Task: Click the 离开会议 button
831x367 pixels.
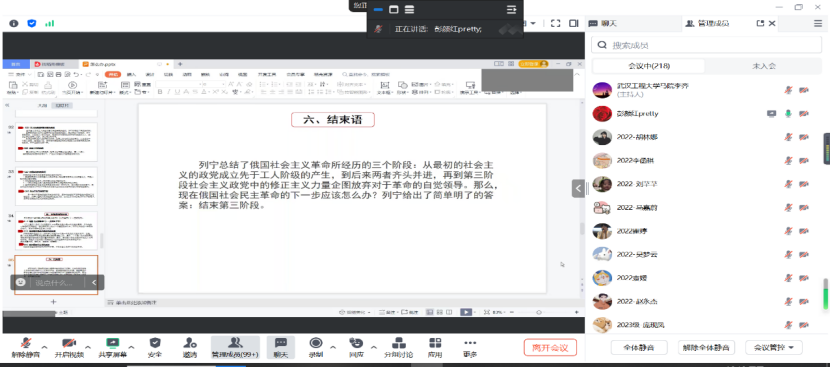Action: 550,348
